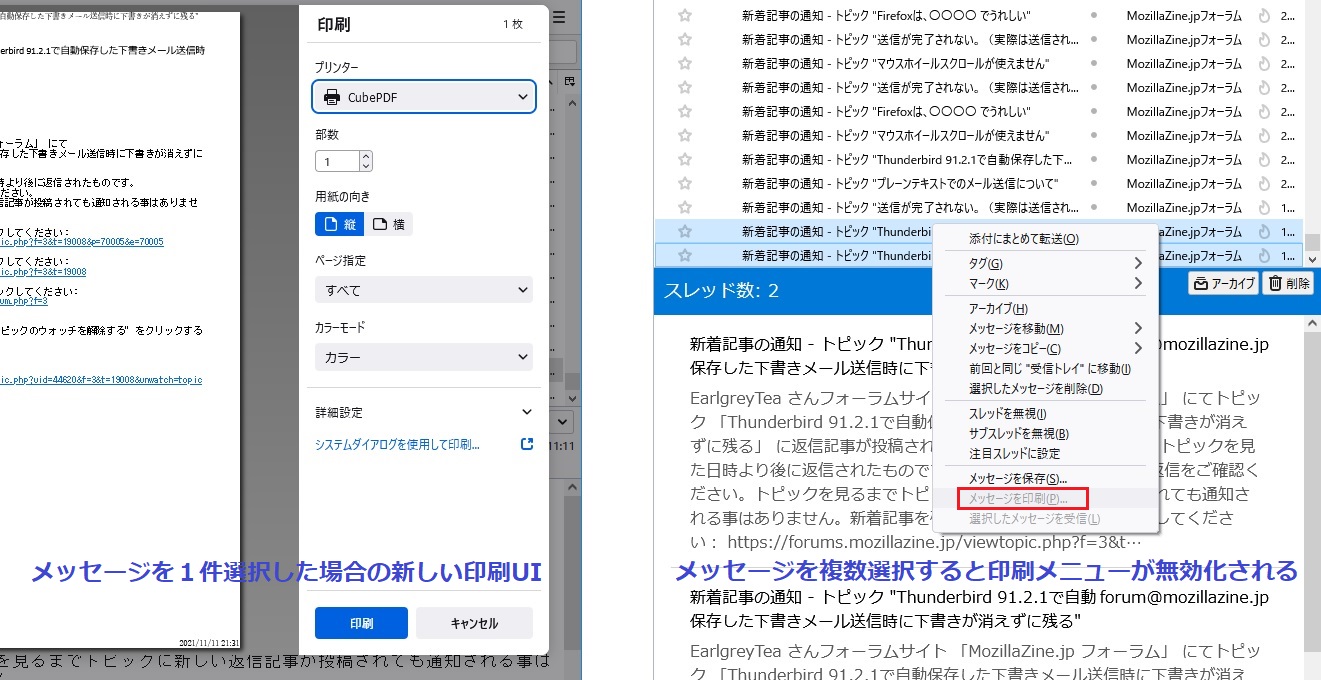The width and height of the screenshot is (1321, 680).
Task: Open the ページ指定 dropdown showing すべて
Action: [x=424, y=290]
